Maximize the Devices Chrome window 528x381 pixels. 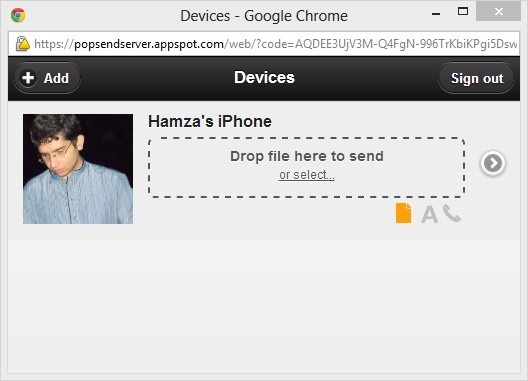463,12
